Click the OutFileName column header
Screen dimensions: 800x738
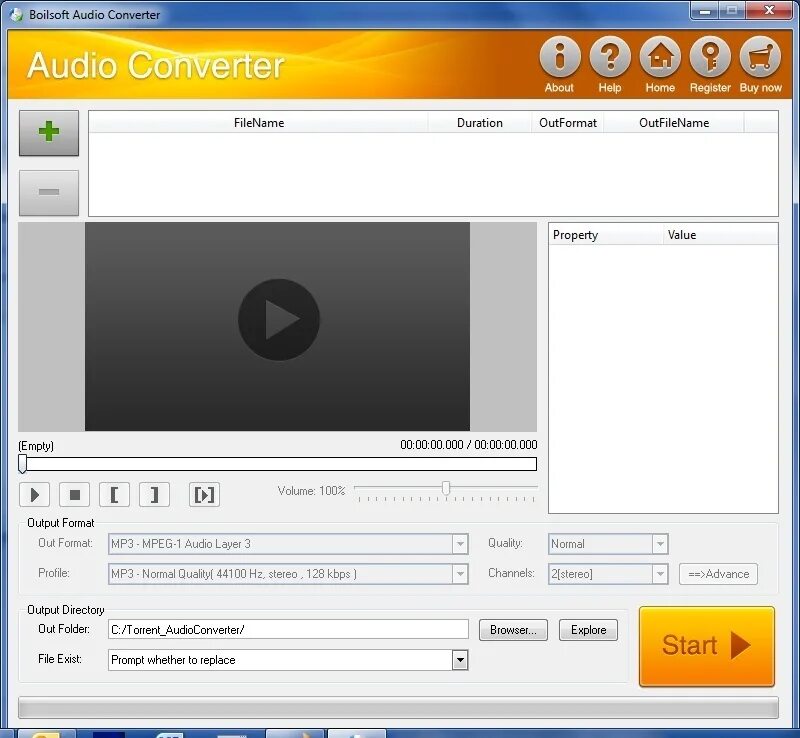674,122
